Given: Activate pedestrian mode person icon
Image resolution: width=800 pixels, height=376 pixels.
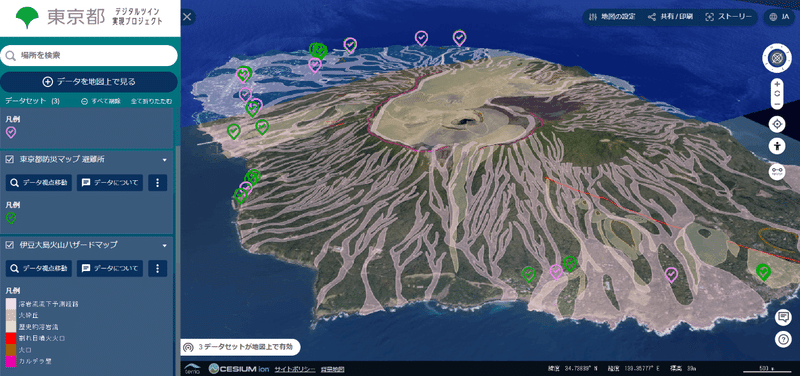Looking at the screenshot, I should (777, 146).
